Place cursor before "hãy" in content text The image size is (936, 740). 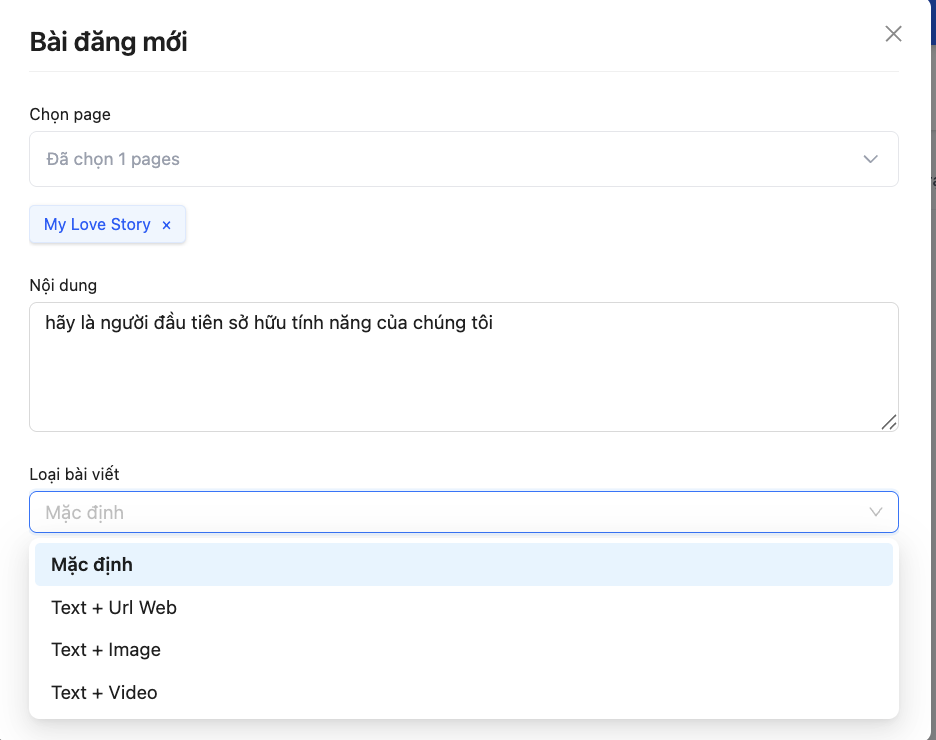[x=46, y=323]
